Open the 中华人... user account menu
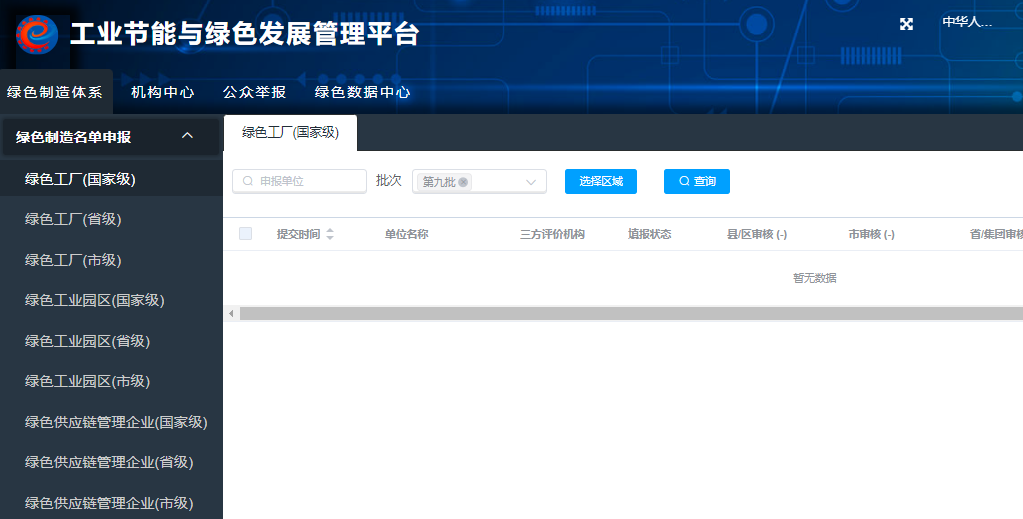 pyautogui.click(x=966, y=22)
